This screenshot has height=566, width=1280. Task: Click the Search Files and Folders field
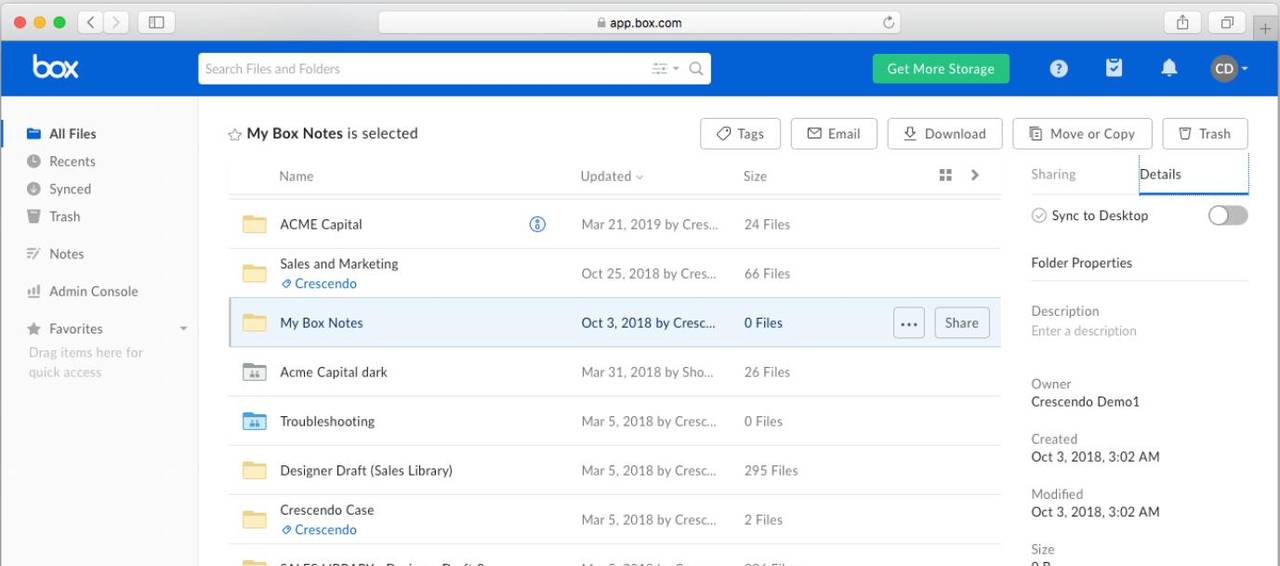[x=420, y=69]
